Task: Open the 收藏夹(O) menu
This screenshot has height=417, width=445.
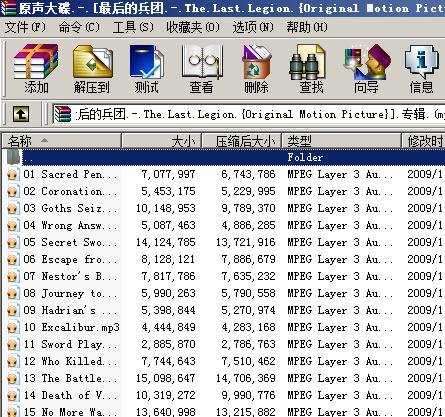Action: pos(193,27)
